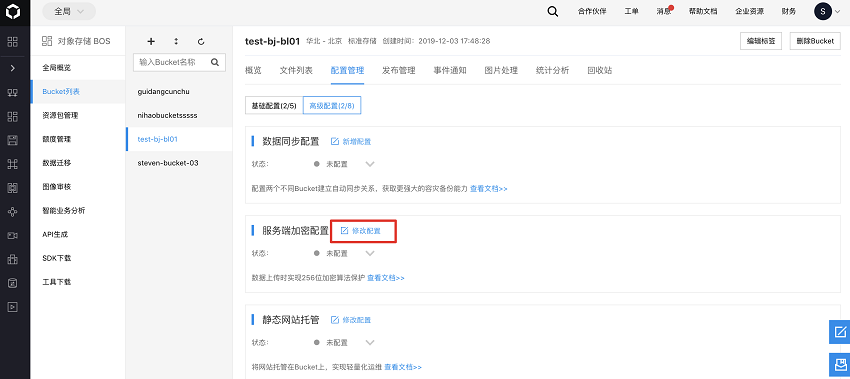Click the 编辑标签 button
This screenshot has height=379, width=850.
(761, 41)
